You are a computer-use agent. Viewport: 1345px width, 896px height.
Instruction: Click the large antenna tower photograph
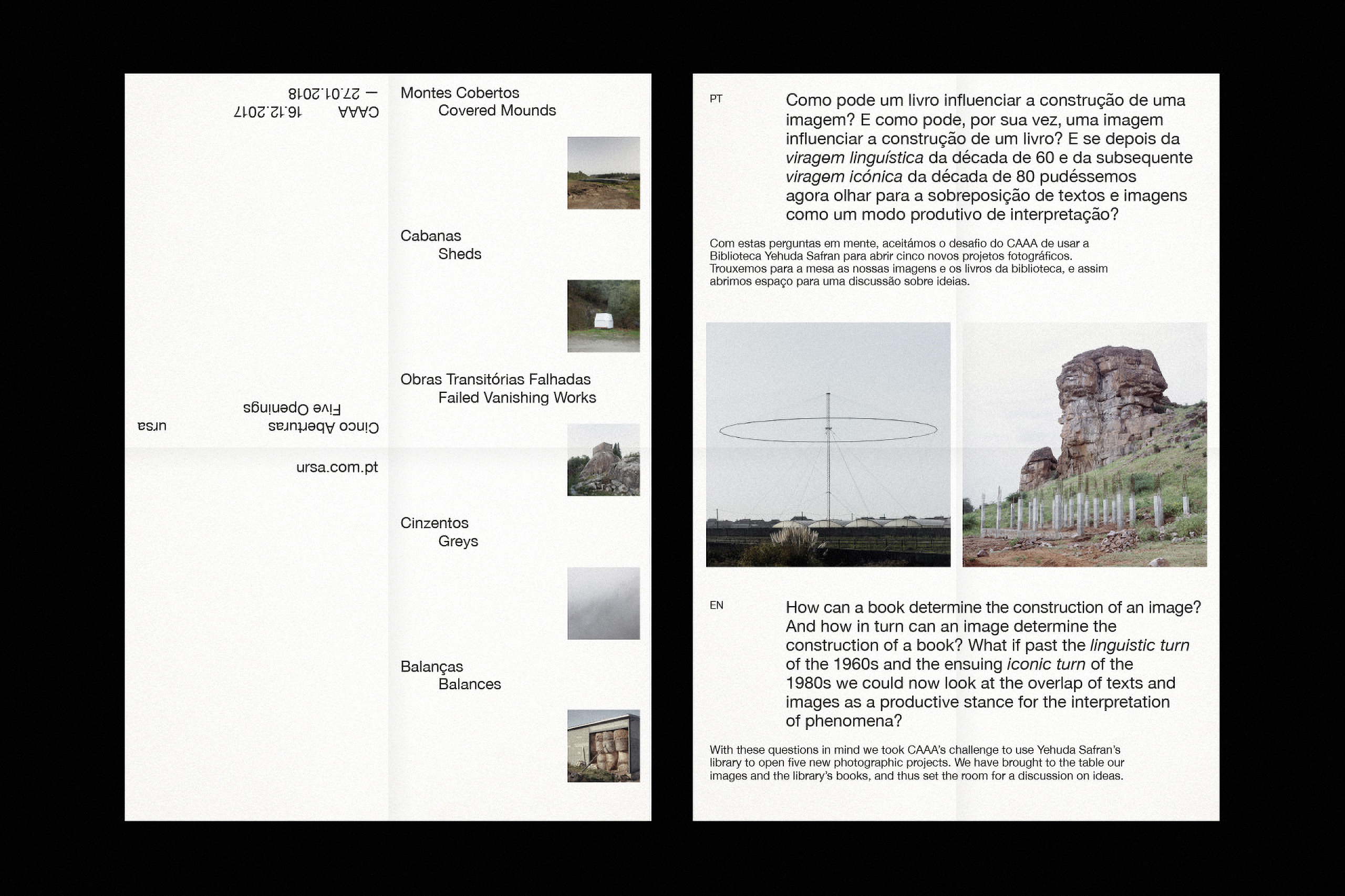pos(827,444)
